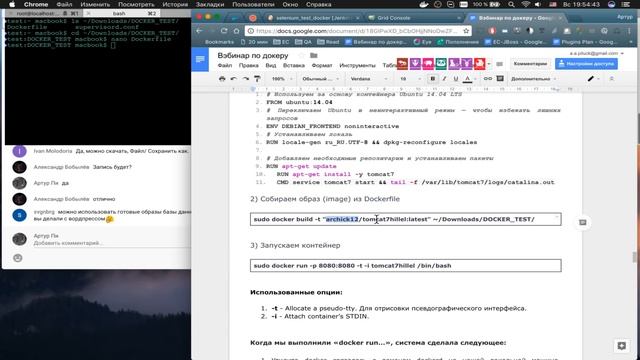Expand the collaborator avatars list arrow
The height and width of the screenshot is (360, 640).
coord(489,64)
